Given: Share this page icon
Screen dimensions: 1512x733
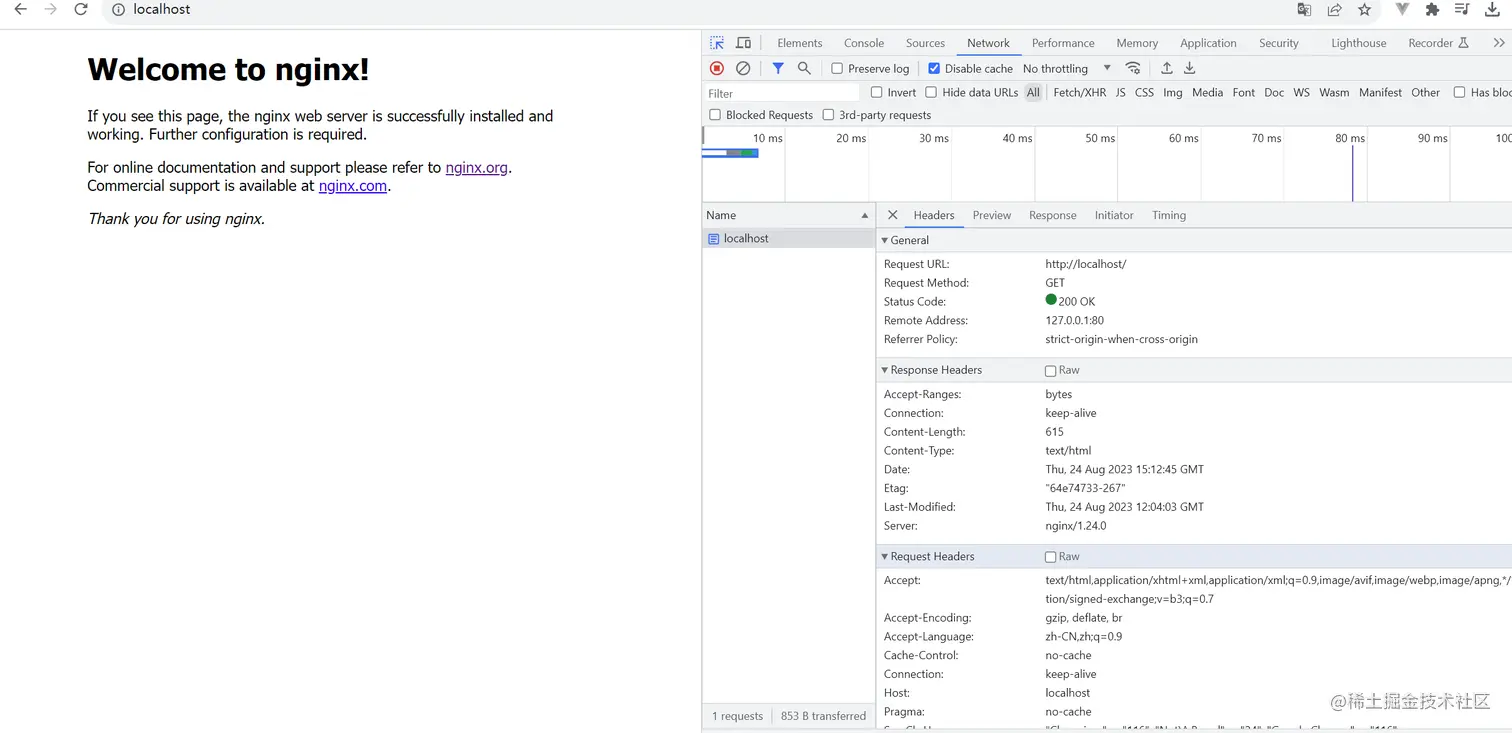Looking at the screenshot, I should [1334, 10].
